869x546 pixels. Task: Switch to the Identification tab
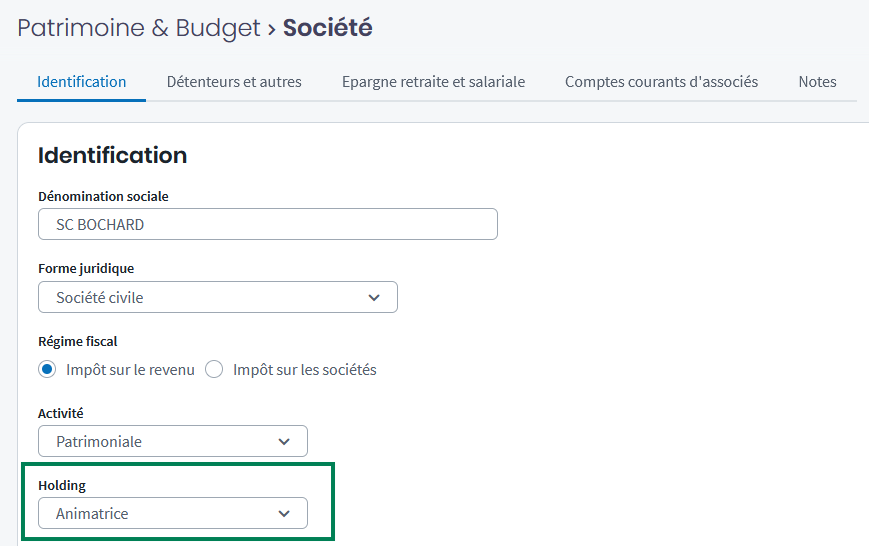(x=81, y=82)
